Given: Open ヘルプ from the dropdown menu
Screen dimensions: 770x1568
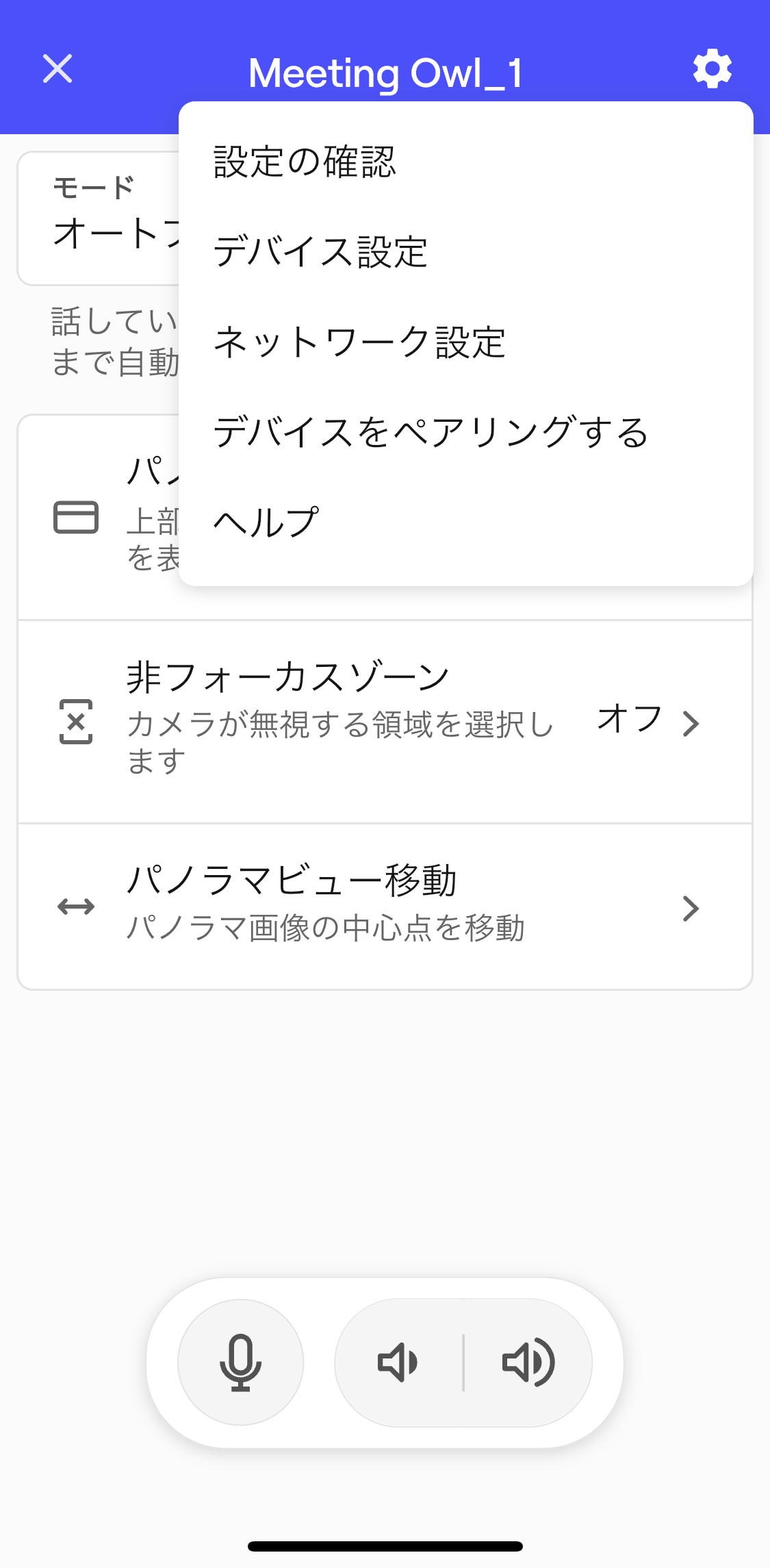Looking at the screenshot, I should click(x=266, y=522).
